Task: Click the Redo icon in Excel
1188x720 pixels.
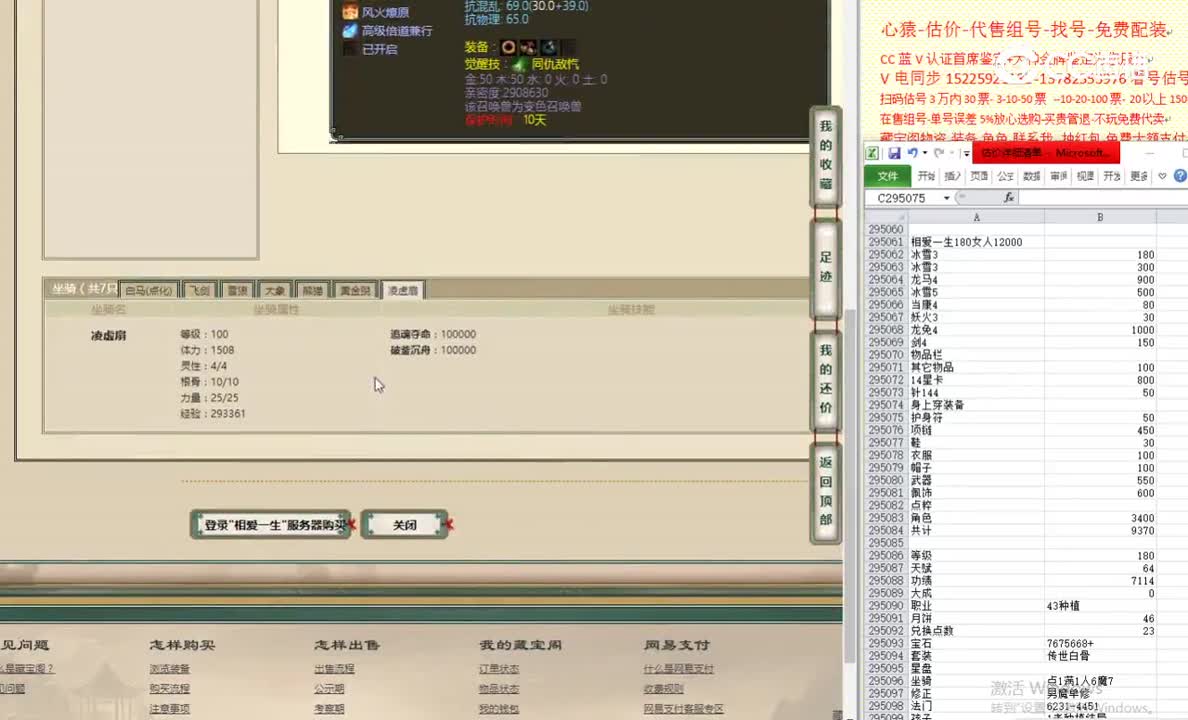Action: point(938,152)
